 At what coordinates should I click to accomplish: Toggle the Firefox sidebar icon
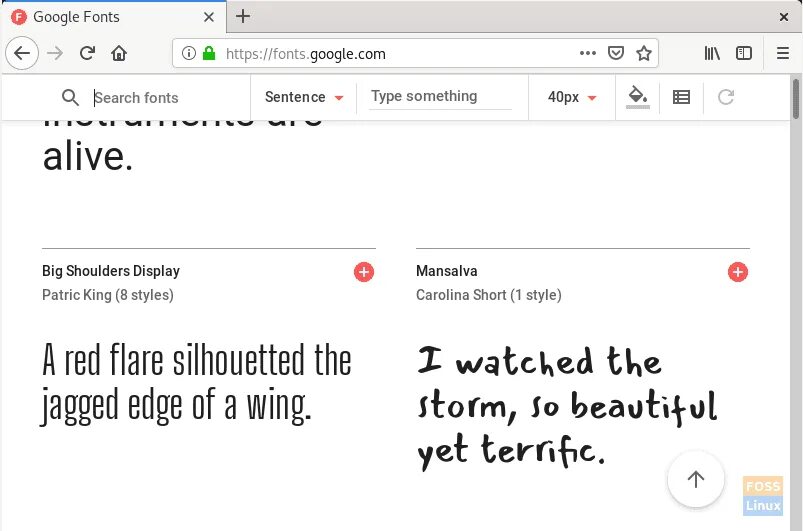tap(744, 53)
